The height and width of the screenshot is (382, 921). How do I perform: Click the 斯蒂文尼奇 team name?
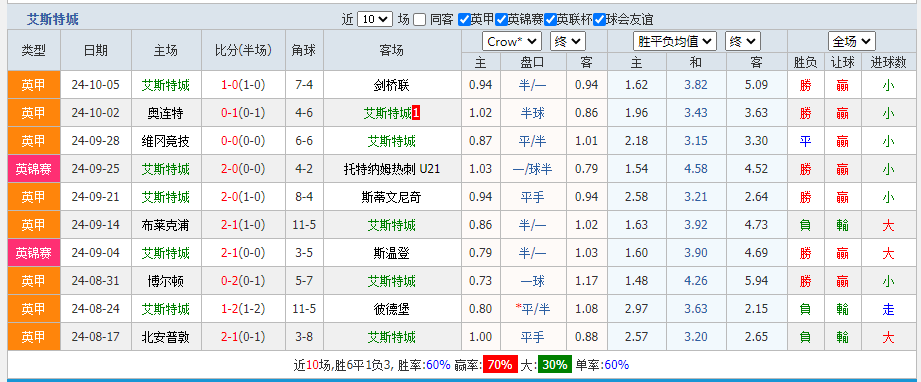pos(391,197)
